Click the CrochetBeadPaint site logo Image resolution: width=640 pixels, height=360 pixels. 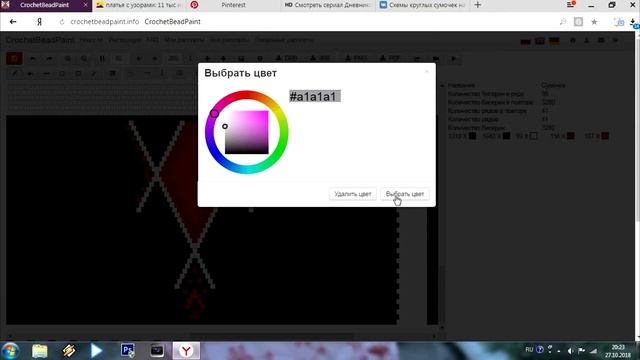click(x=40, y=40)
